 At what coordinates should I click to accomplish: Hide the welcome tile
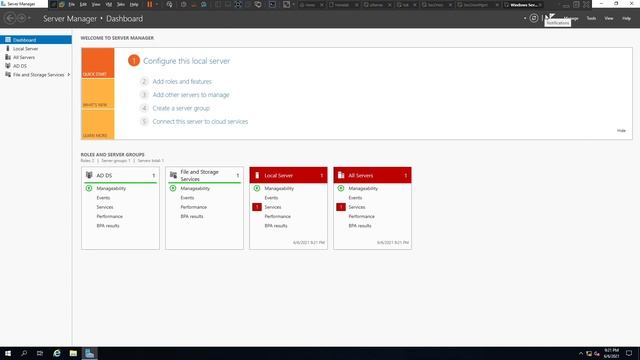[x=621, y=131]
